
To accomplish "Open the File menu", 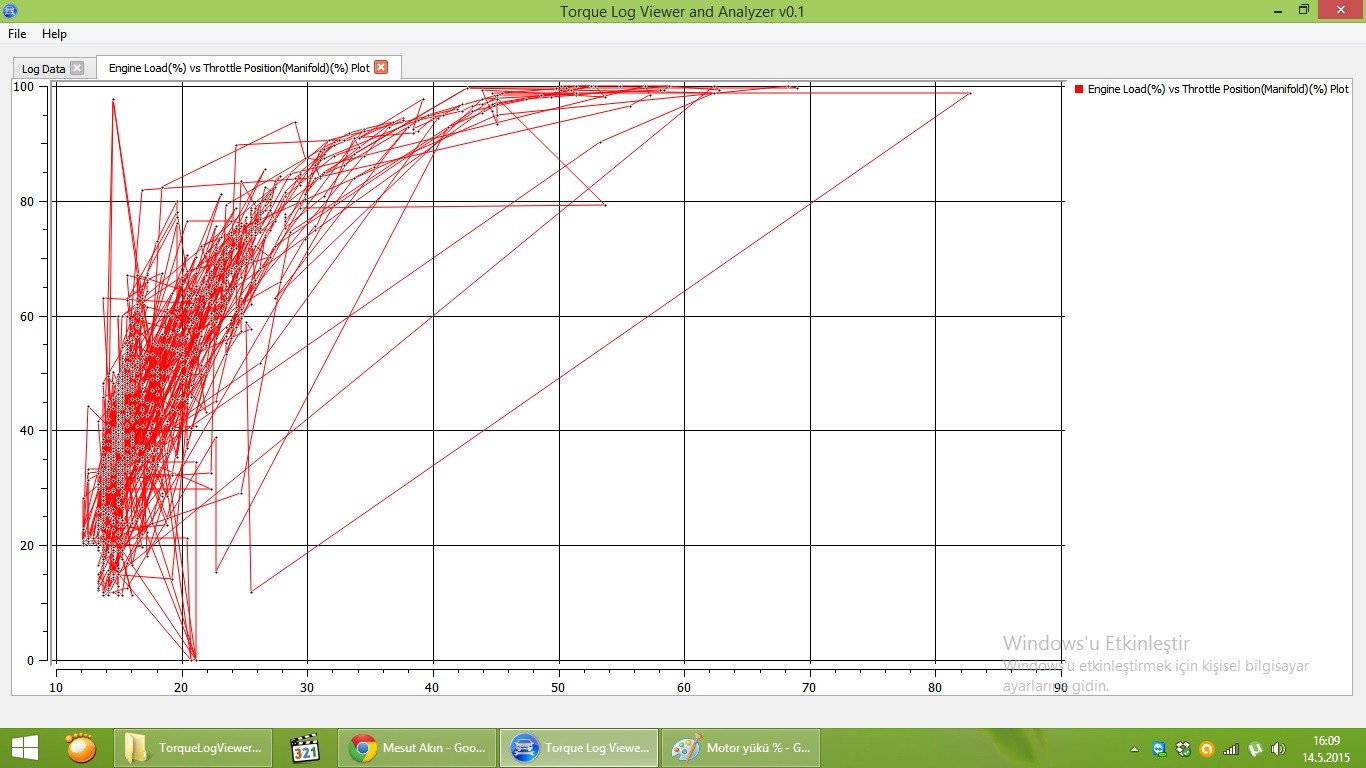I will (17, 34).
